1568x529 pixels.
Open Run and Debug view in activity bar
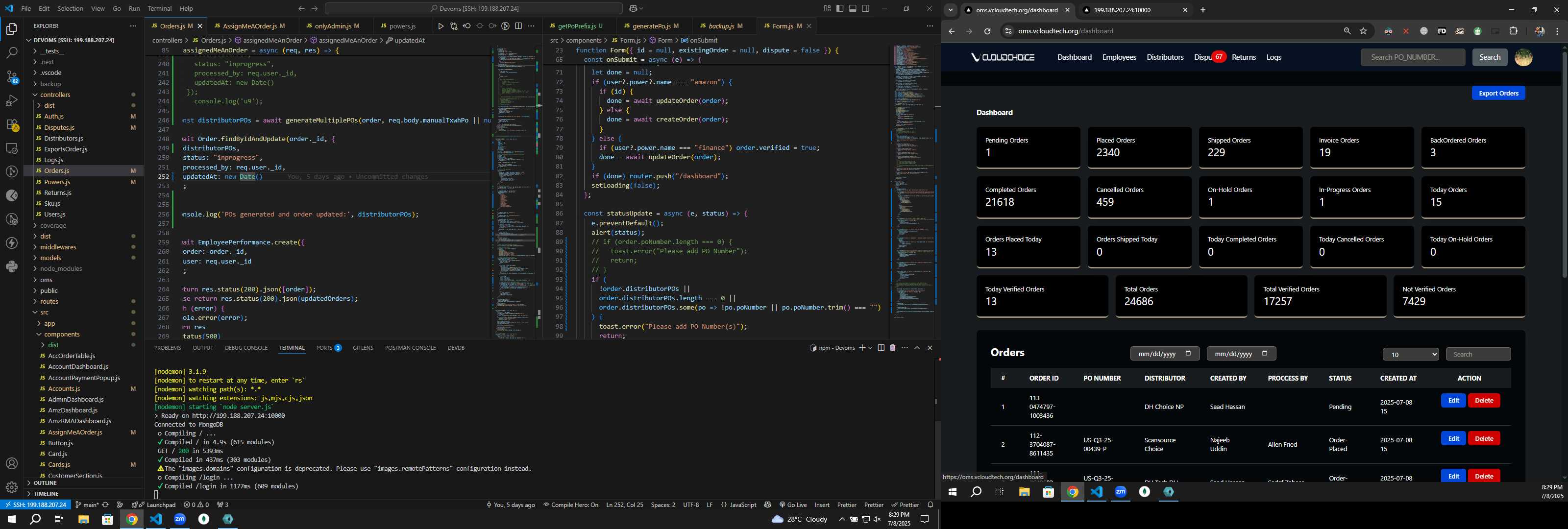pyautogui.click(x=12, y=100)
